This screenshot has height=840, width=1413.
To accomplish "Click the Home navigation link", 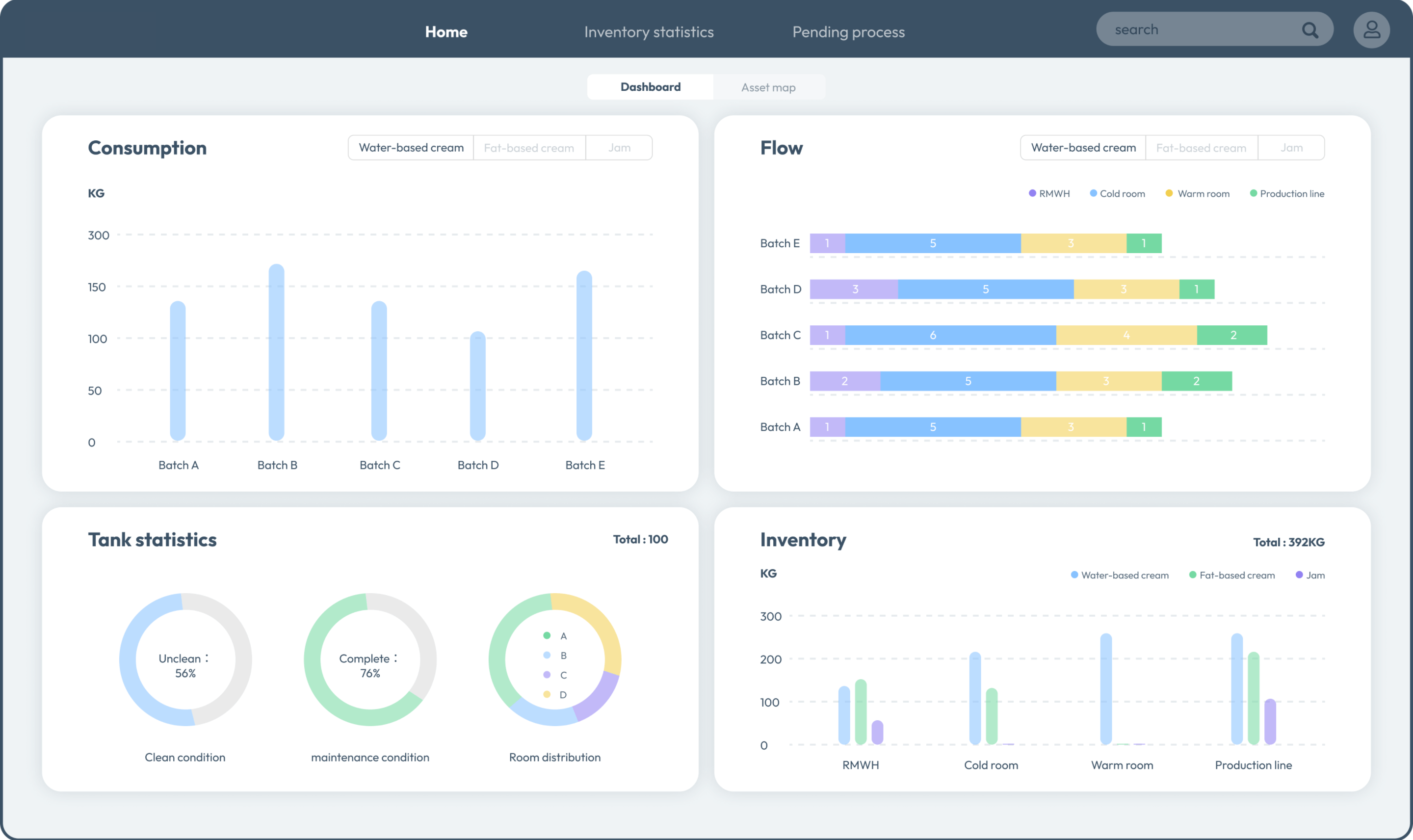I will coord(446,32).
